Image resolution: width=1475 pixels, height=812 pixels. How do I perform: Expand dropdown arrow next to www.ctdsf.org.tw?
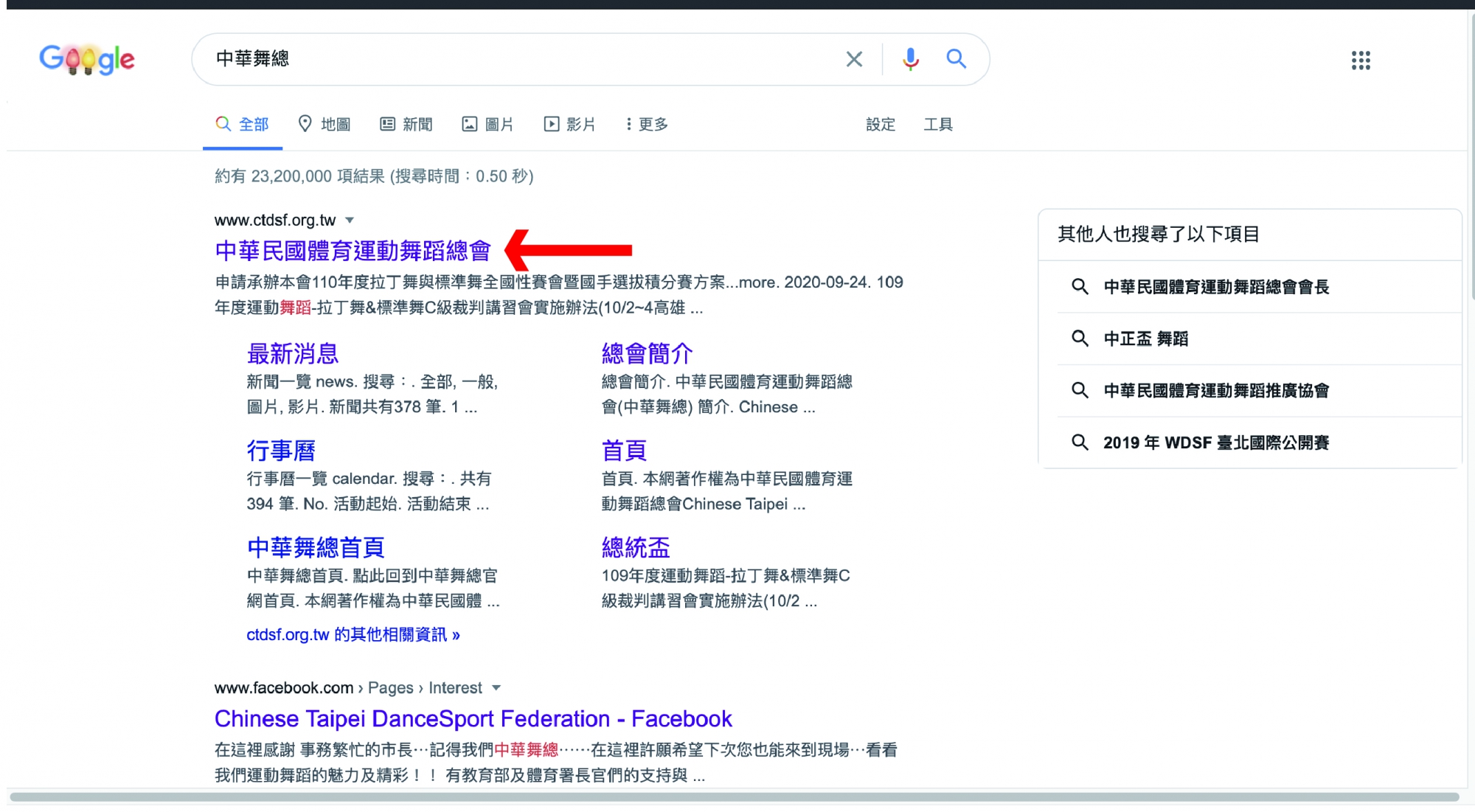(350, 220)
